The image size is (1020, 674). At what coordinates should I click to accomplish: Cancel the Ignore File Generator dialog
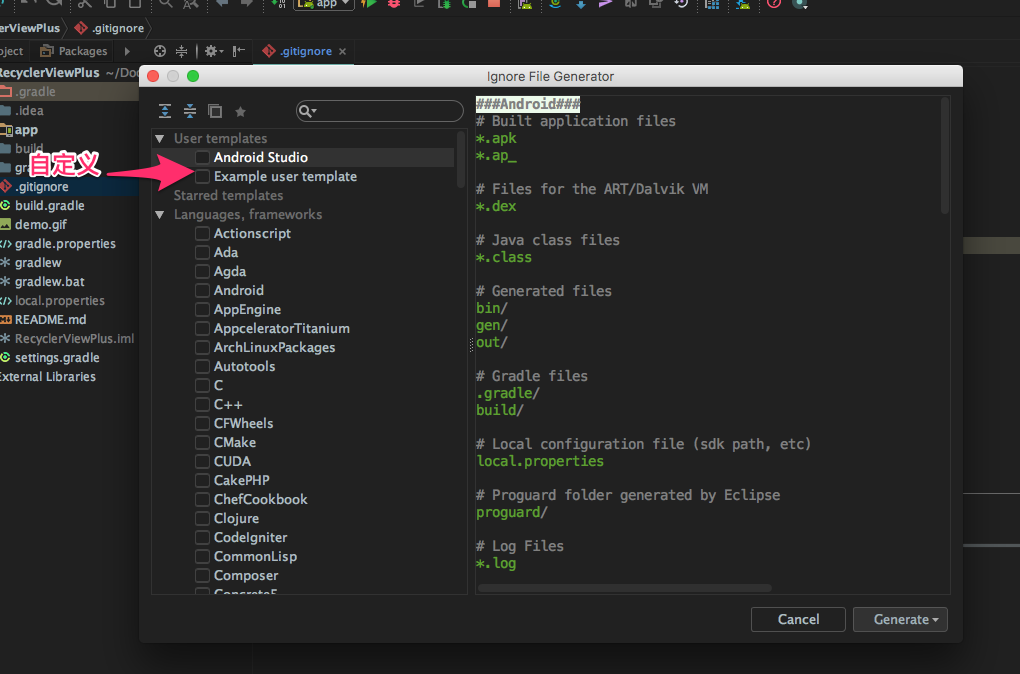point(797,619)
